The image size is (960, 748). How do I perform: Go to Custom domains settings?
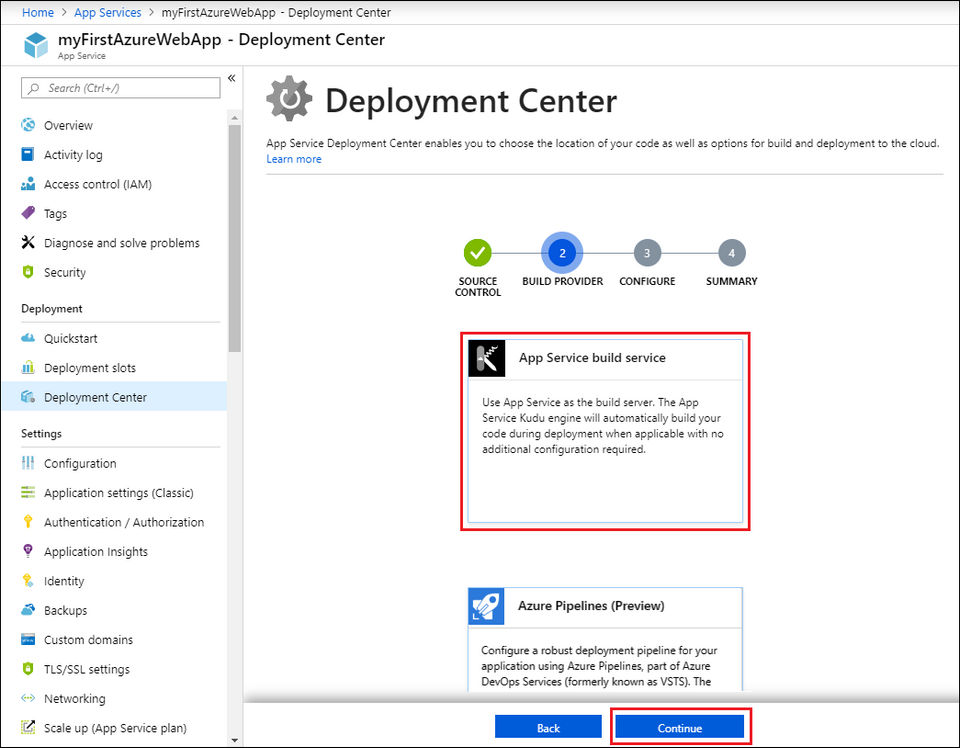(88, 639)
